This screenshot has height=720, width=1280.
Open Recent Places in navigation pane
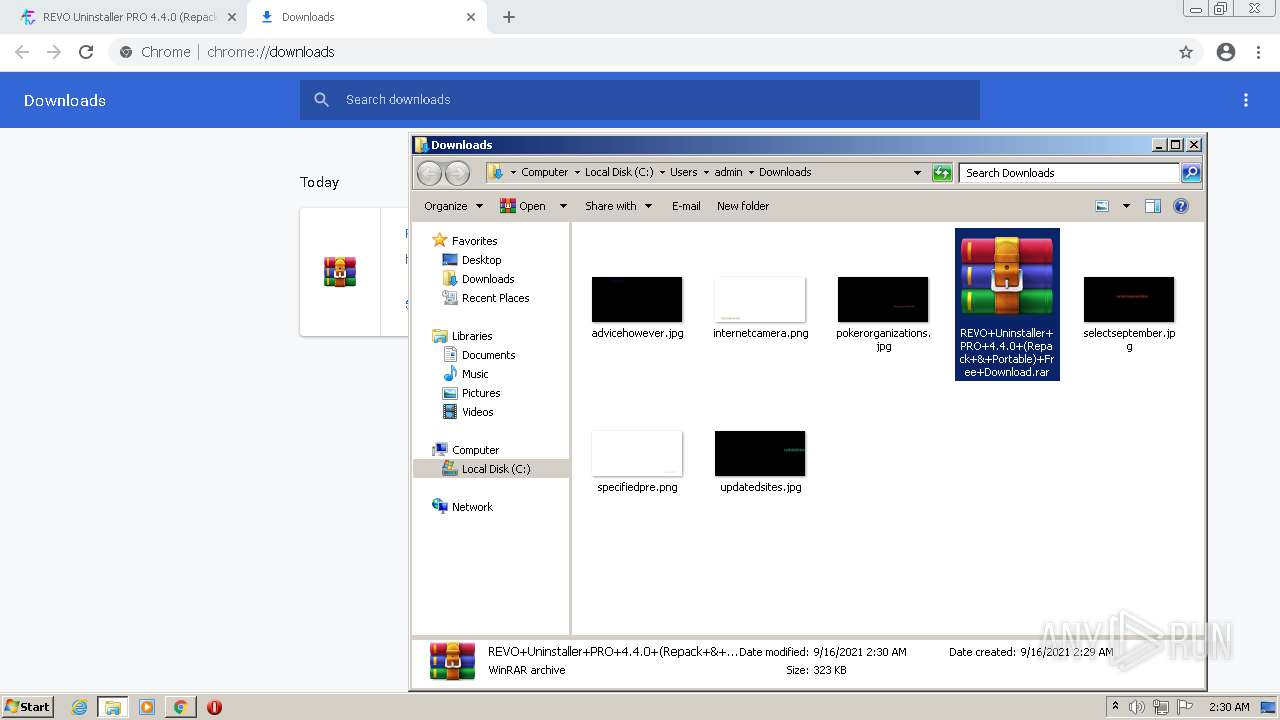[495, 298]
